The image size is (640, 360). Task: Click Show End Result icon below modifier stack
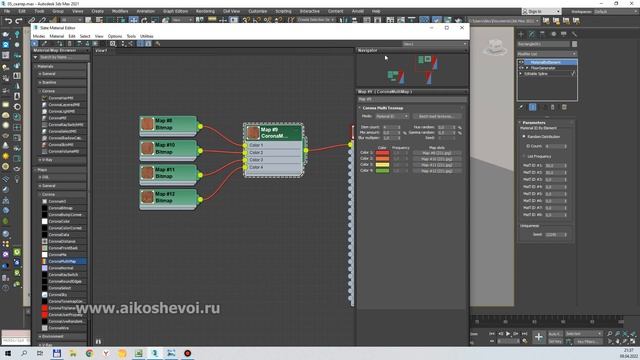pos(533,107)
